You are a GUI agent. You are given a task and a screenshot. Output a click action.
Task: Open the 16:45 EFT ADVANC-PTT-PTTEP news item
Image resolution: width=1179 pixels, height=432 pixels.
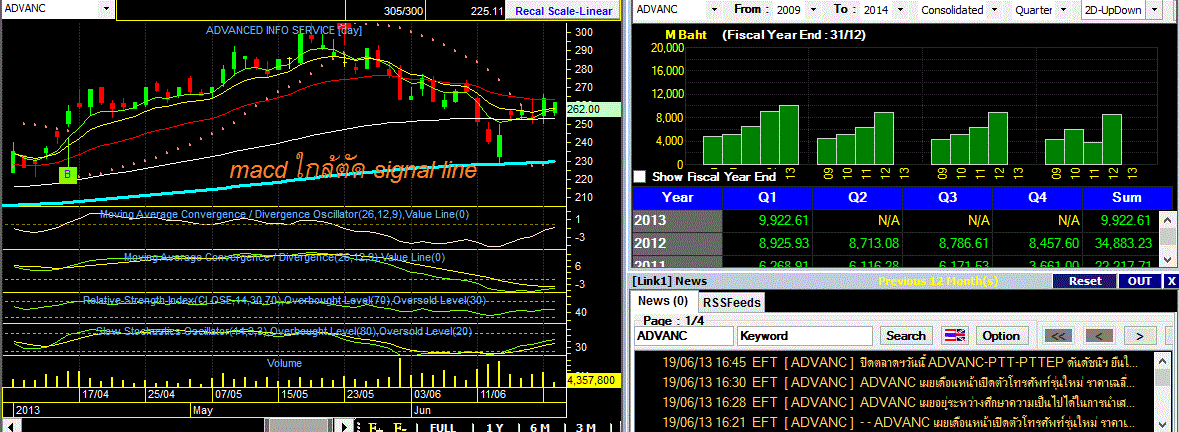[x=899, y=362]
